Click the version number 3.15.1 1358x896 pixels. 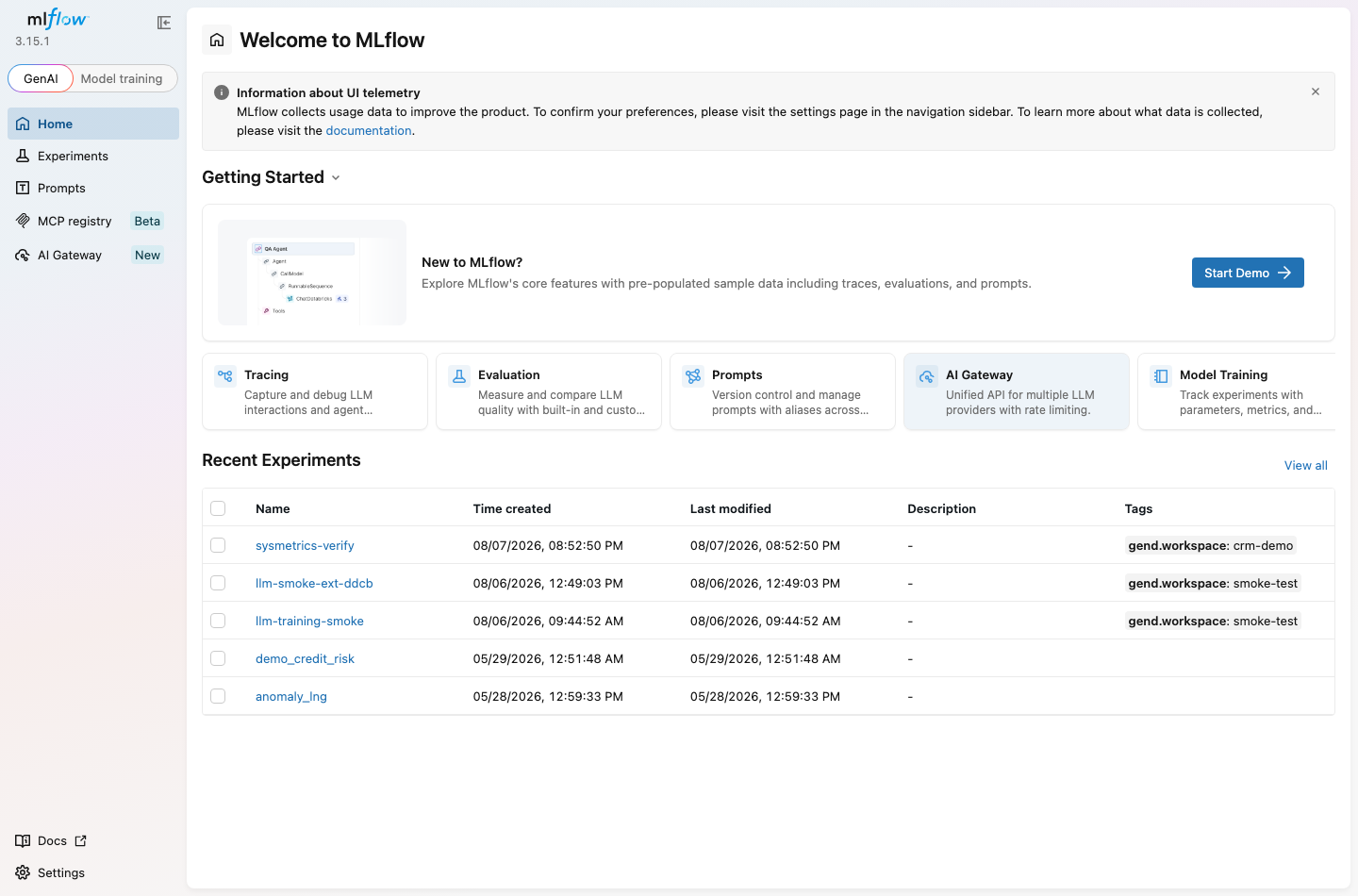tap(32, 41)
